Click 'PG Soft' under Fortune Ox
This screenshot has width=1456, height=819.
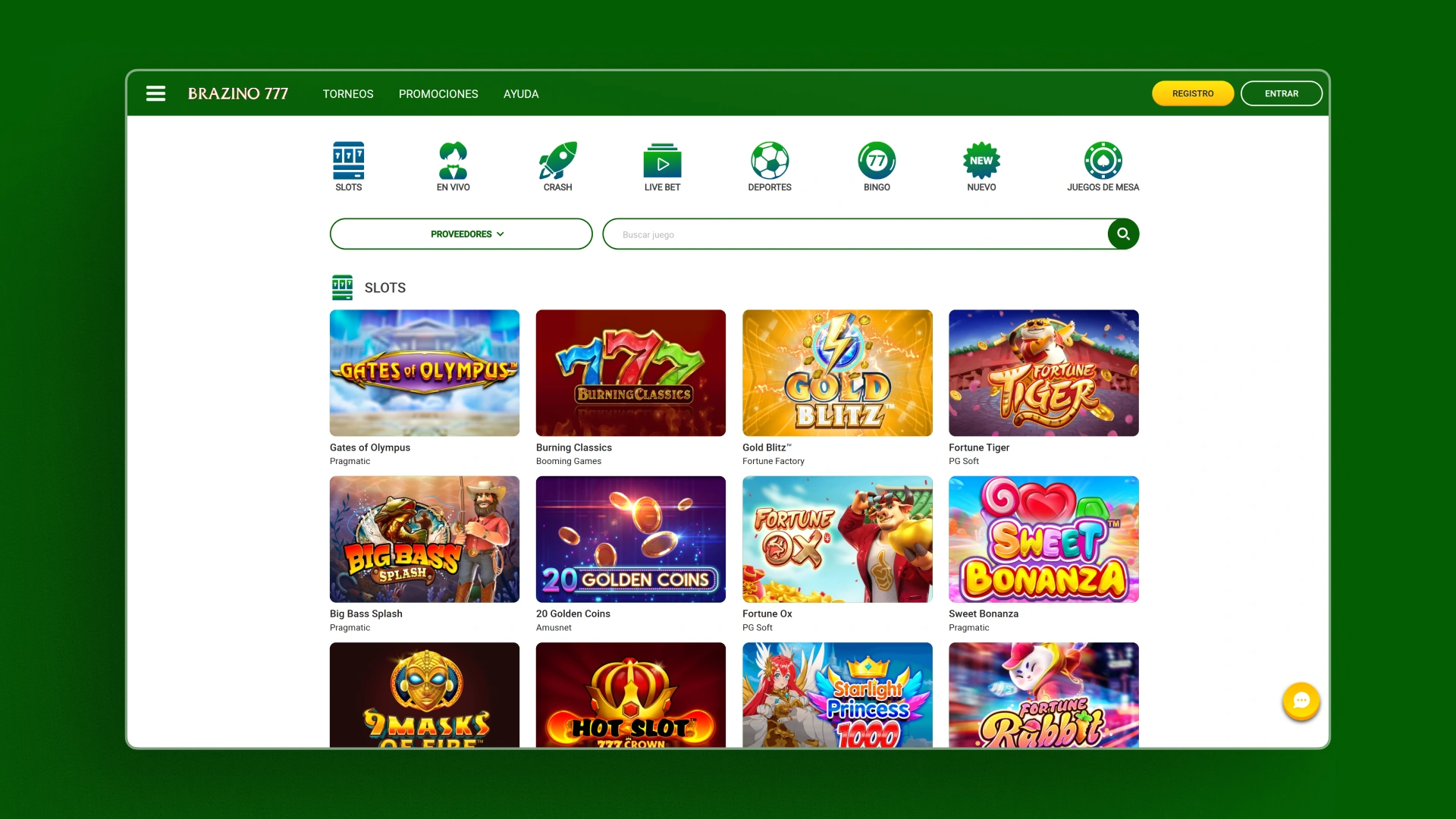[x=758, y=628]
